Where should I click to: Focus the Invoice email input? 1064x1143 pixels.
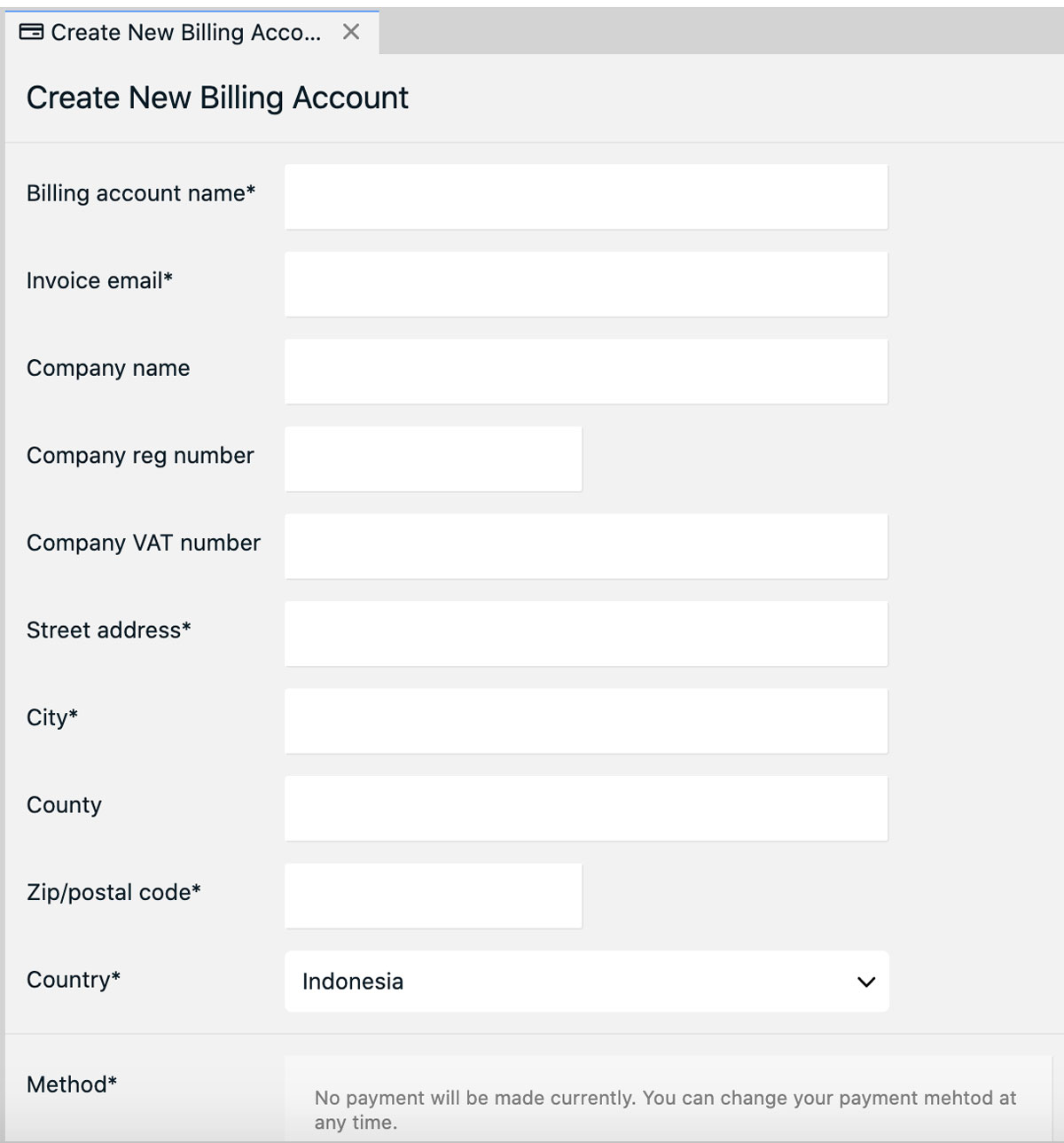click(585, 284)
